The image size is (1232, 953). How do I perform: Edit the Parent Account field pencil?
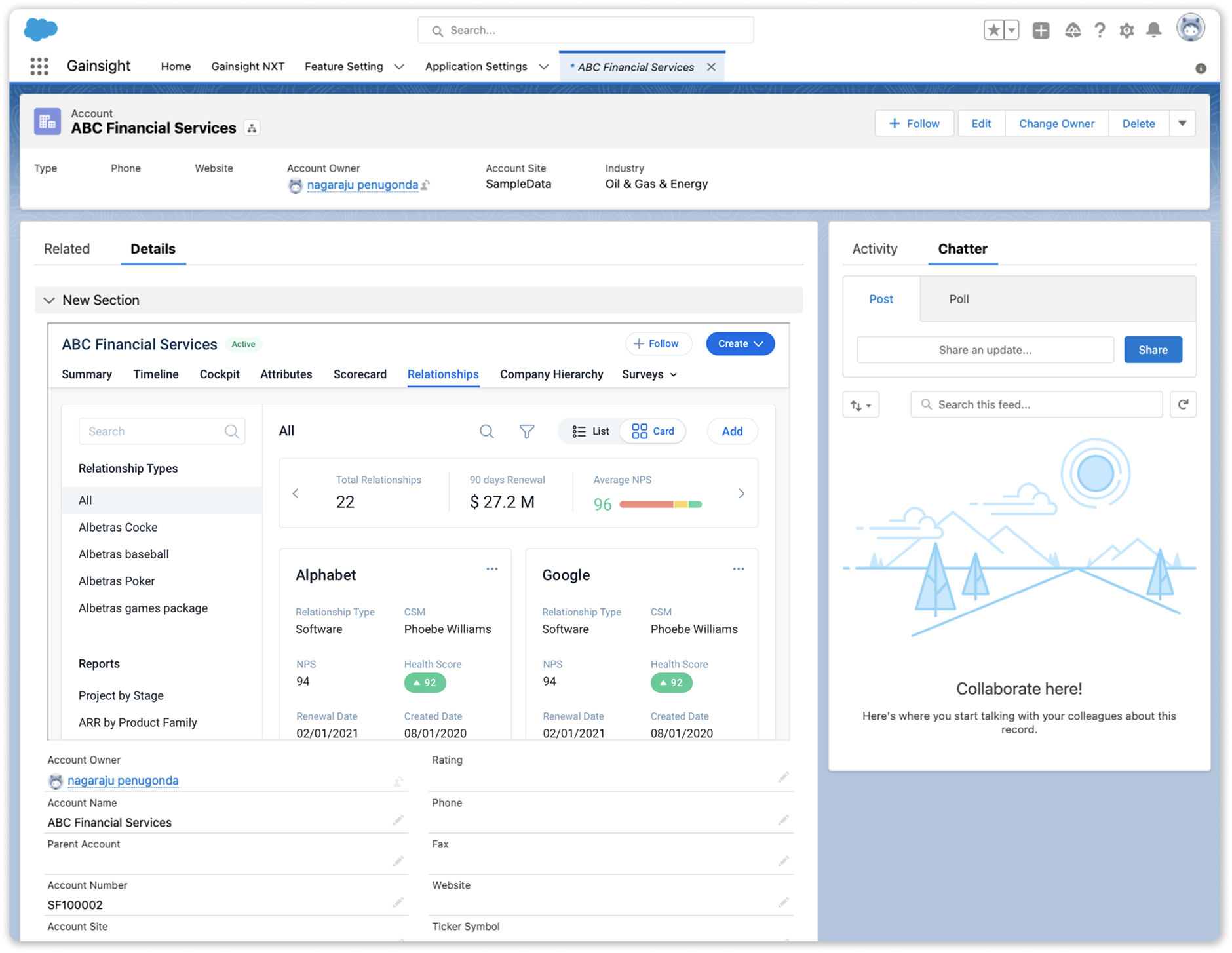pyautogui.click(x=398, y=861)
